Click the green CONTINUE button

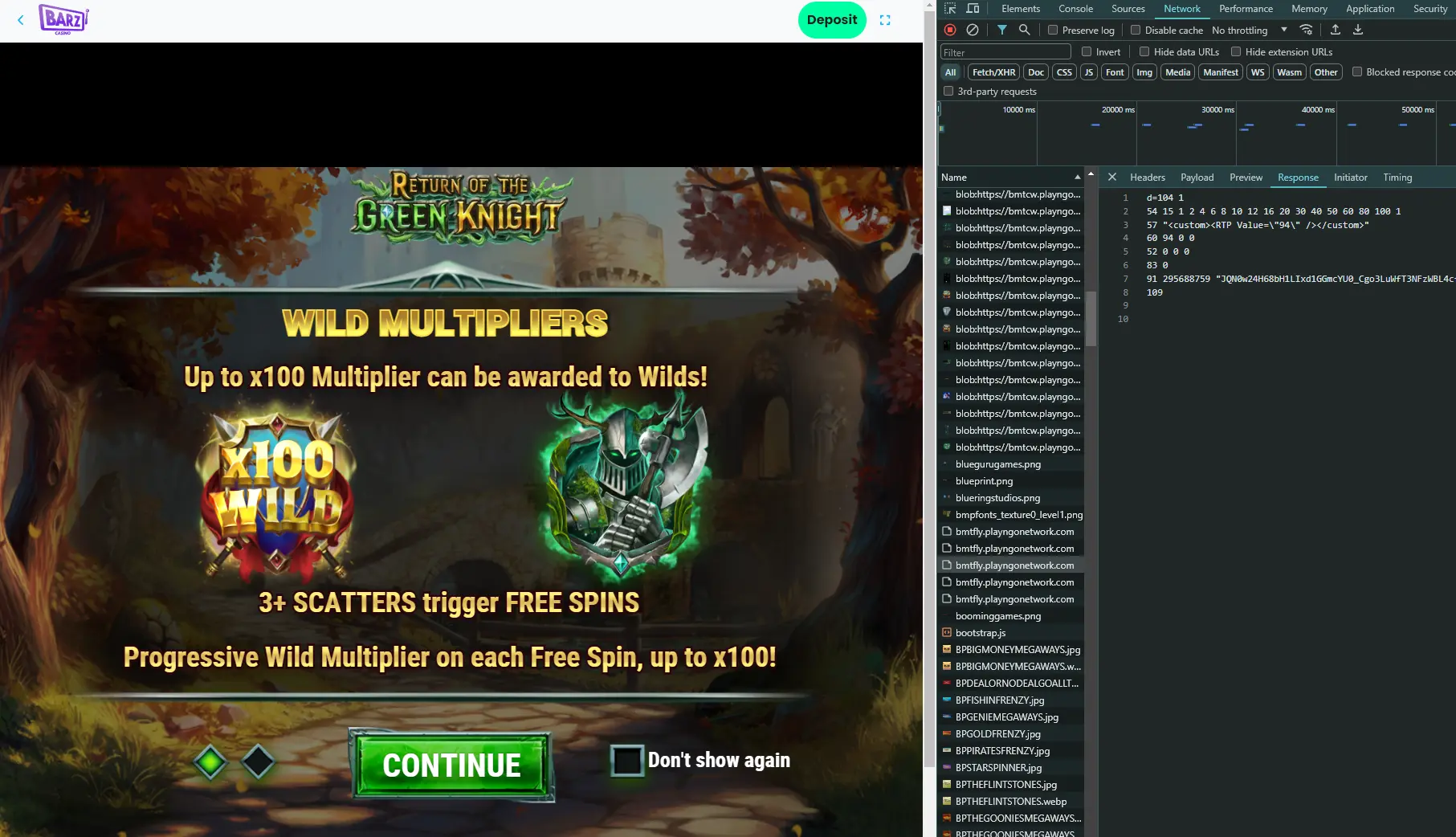click(x=451, y=766)
